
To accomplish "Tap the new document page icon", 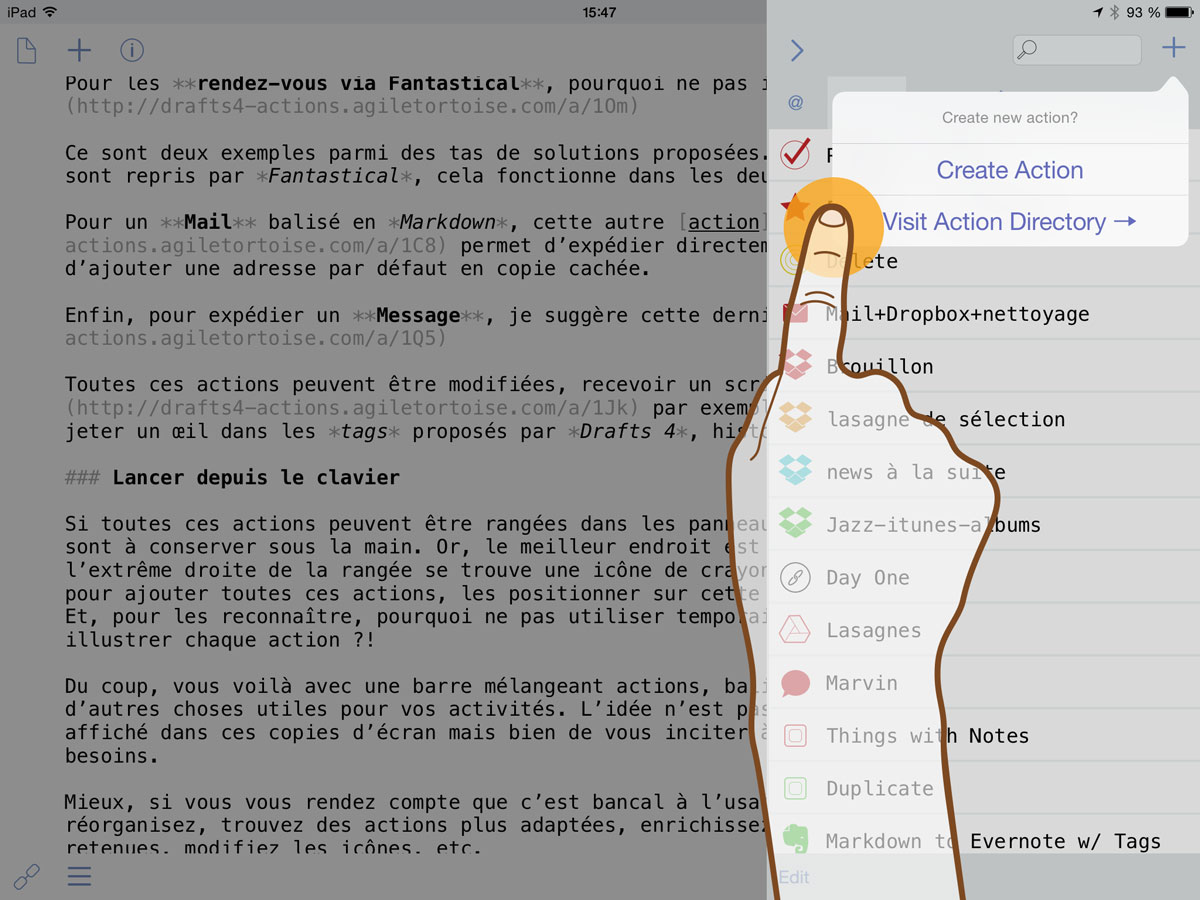I will coord(26,50).
